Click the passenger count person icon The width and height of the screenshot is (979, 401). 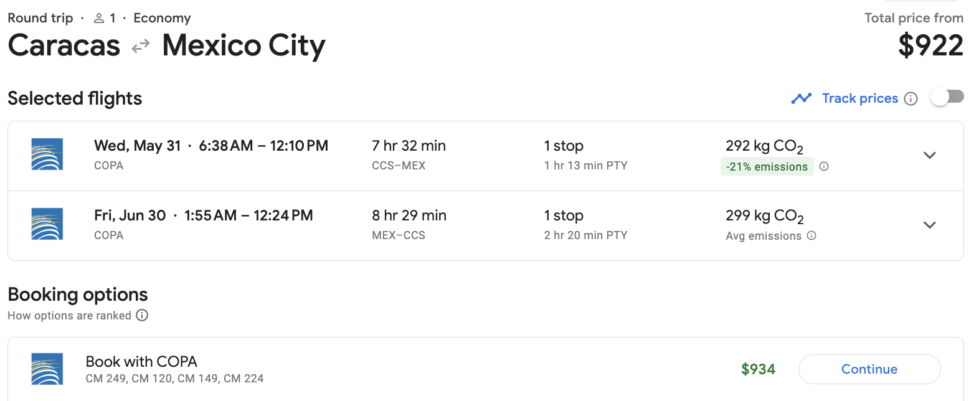pyautogui.click(x=99, y=18)
